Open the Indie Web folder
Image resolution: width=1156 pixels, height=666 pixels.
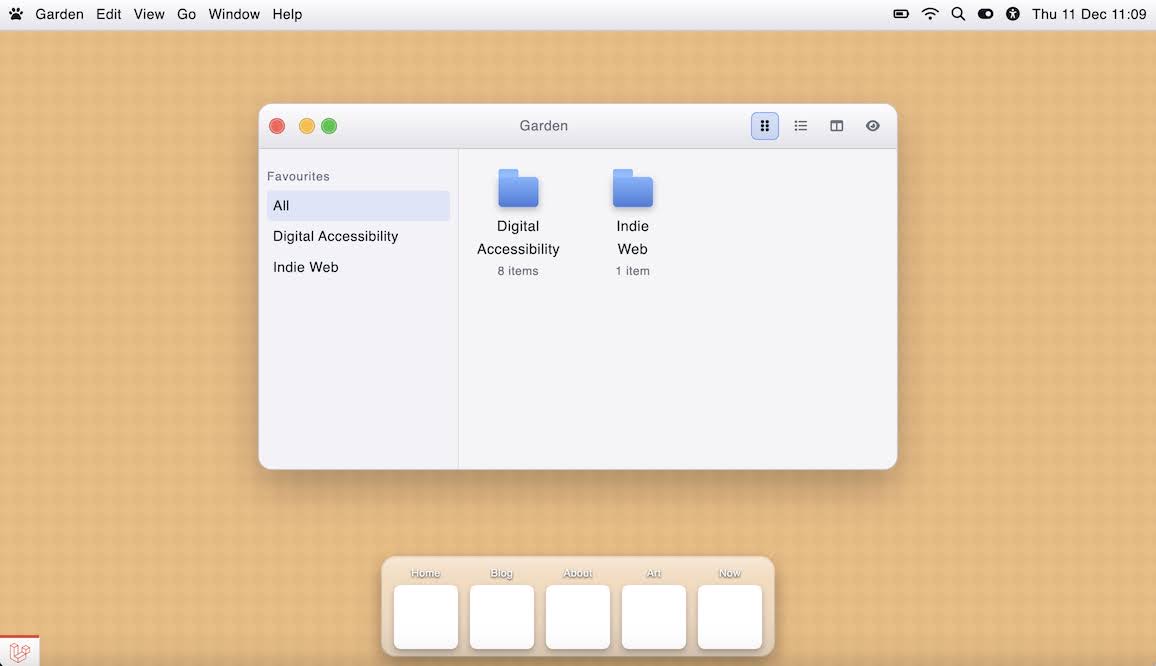pyautogui.click(x=632, y=189)
